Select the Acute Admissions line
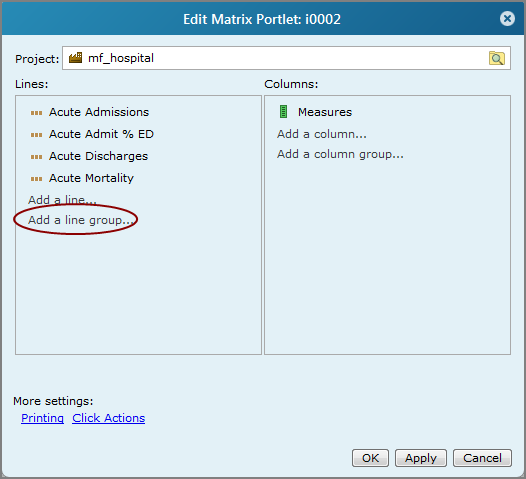The image size is (526, 479). [99, 112]
